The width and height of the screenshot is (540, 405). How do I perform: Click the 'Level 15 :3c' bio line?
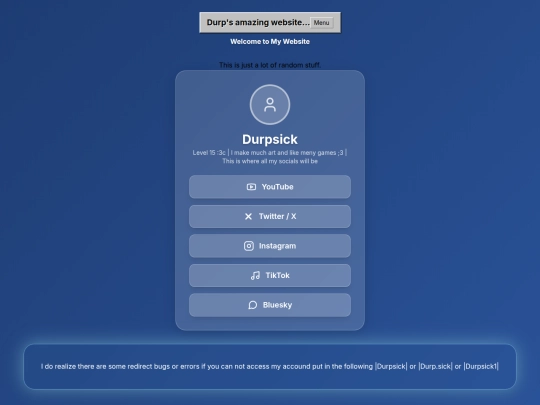click(270, 153)
